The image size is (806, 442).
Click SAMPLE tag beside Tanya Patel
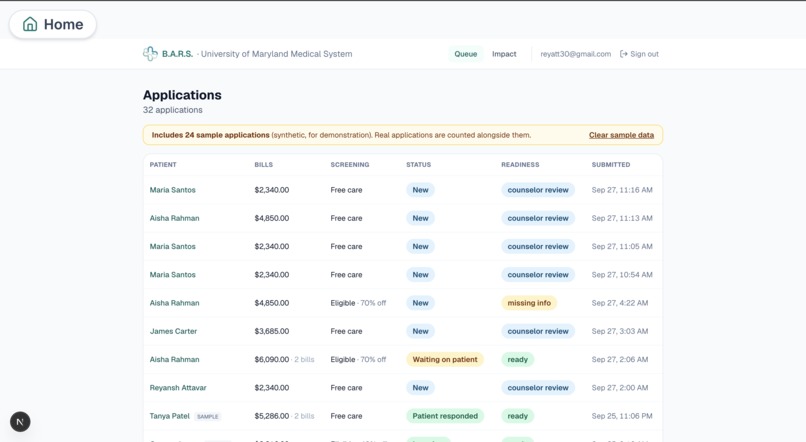[208, 416]
